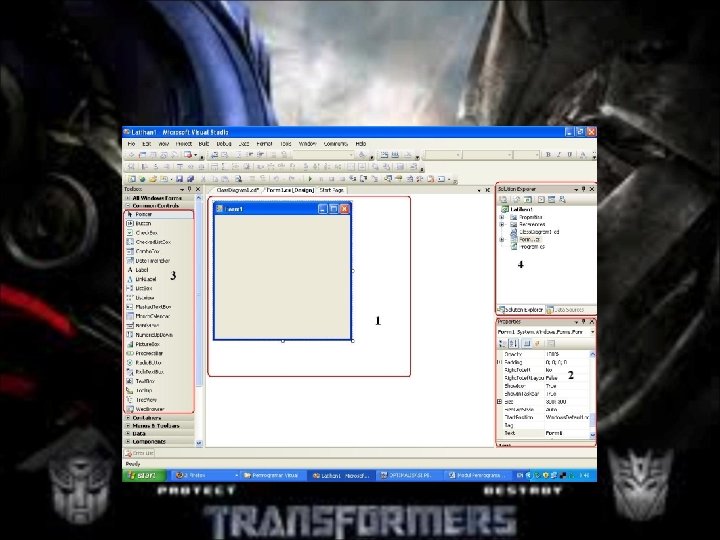Switch to the Data Sources tab

pos(568,310)
